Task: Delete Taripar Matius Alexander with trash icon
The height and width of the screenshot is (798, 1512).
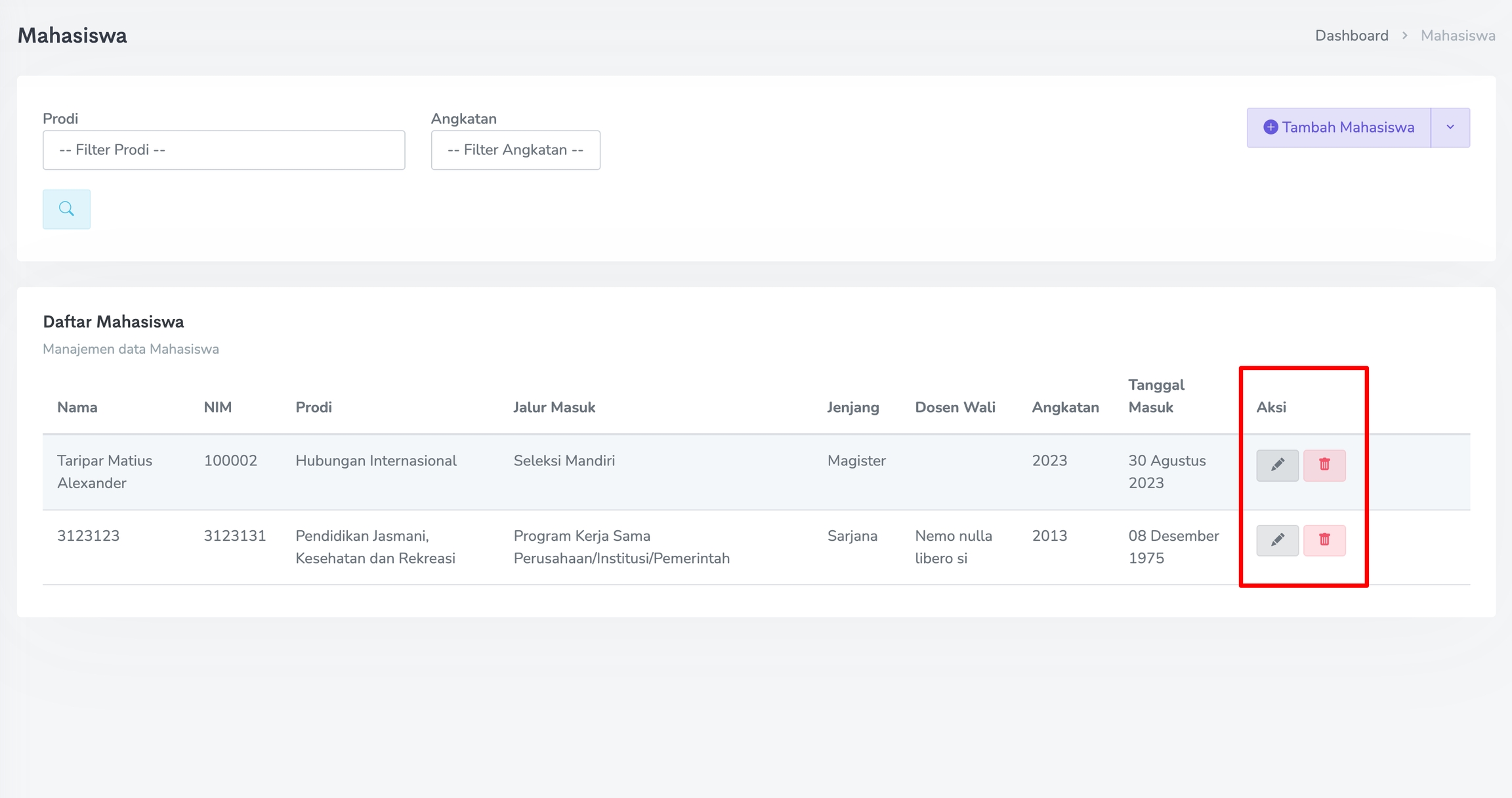Action: click(1324, 465)
